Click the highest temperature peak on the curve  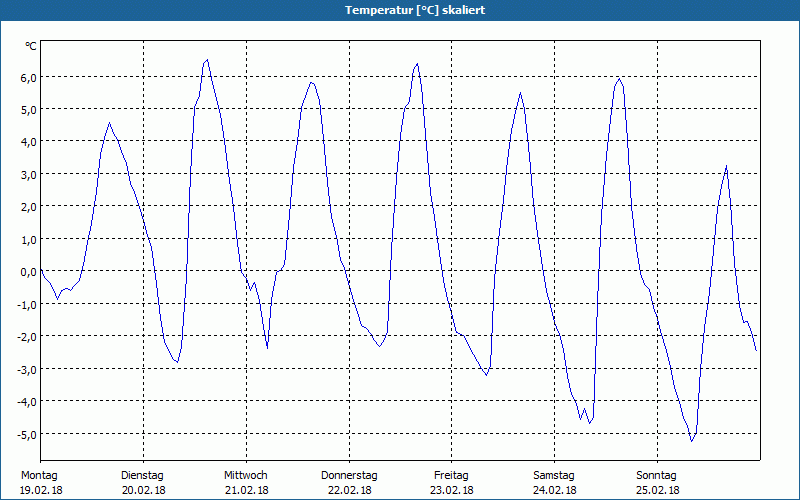207,60
